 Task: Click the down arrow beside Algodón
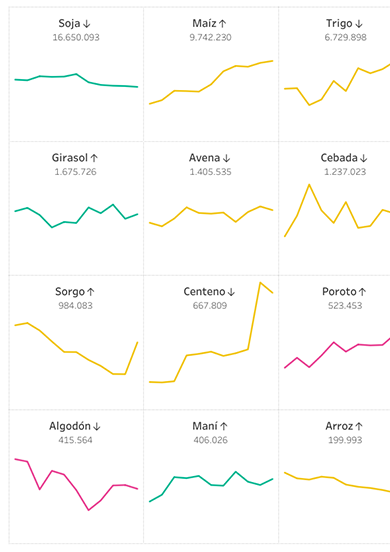point(97,427)
